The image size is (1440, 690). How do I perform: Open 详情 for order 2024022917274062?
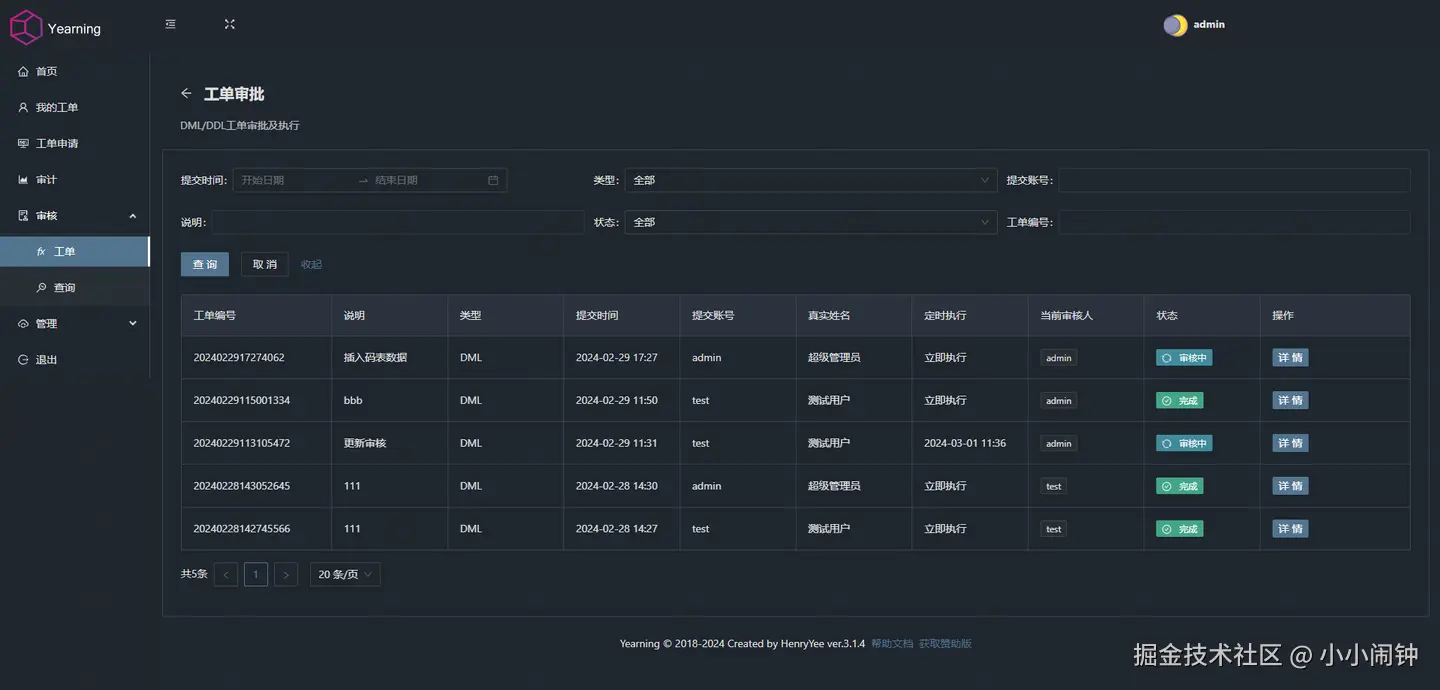click(x=1290, y=357)
